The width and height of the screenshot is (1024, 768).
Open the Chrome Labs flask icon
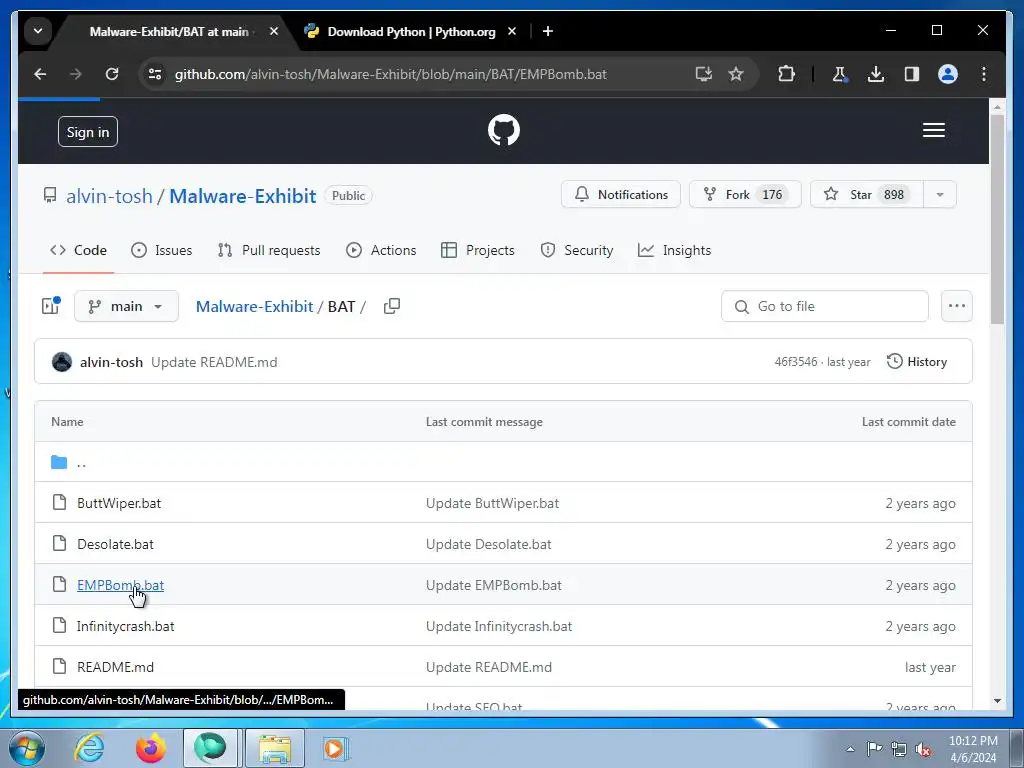pos(840,74)
